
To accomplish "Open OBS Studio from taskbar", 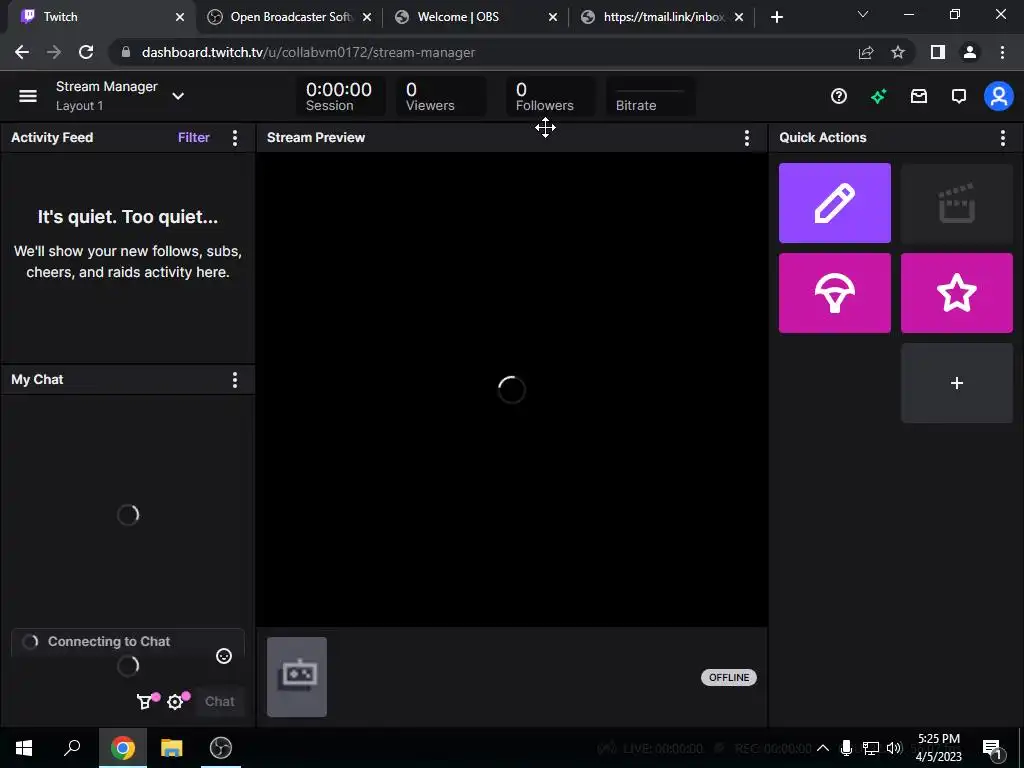I will click(221, 748).
